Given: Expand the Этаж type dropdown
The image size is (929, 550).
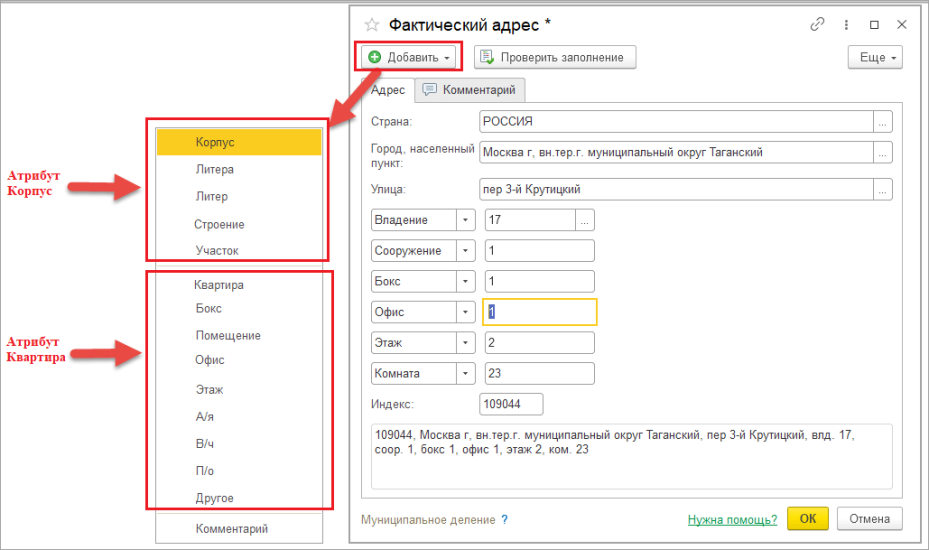Looking at the screenshot, I should [466, 343].
